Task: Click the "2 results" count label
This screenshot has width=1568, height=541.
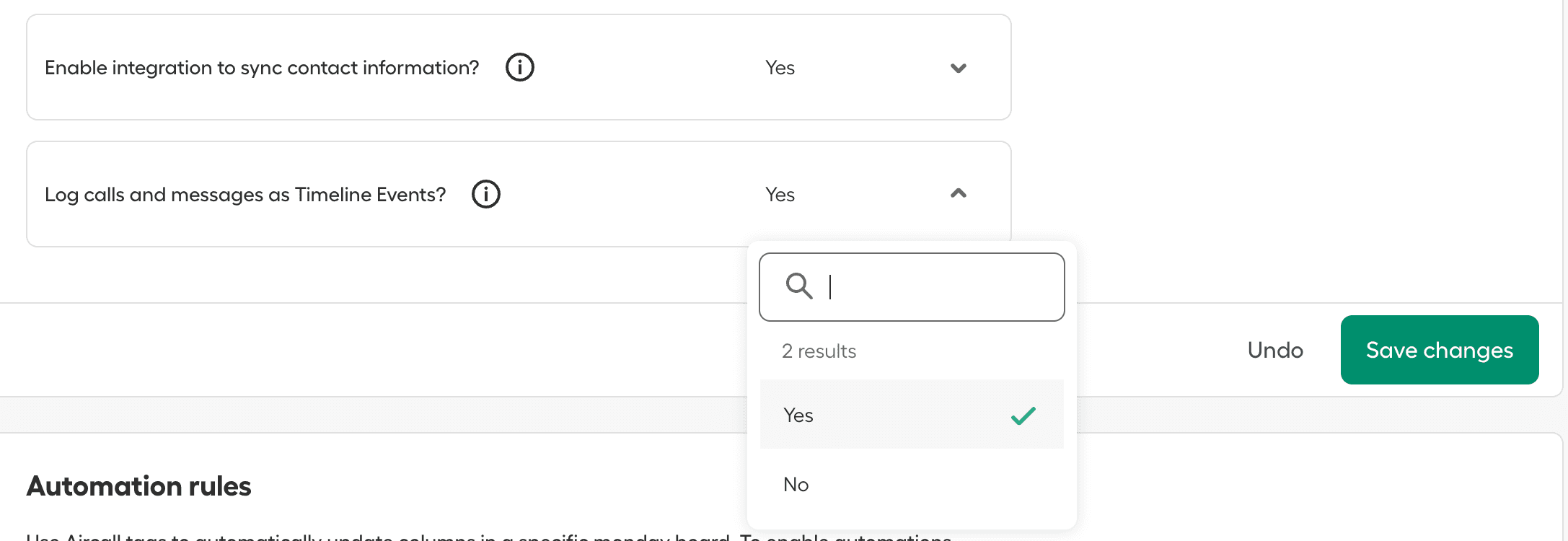Action: 819,351
